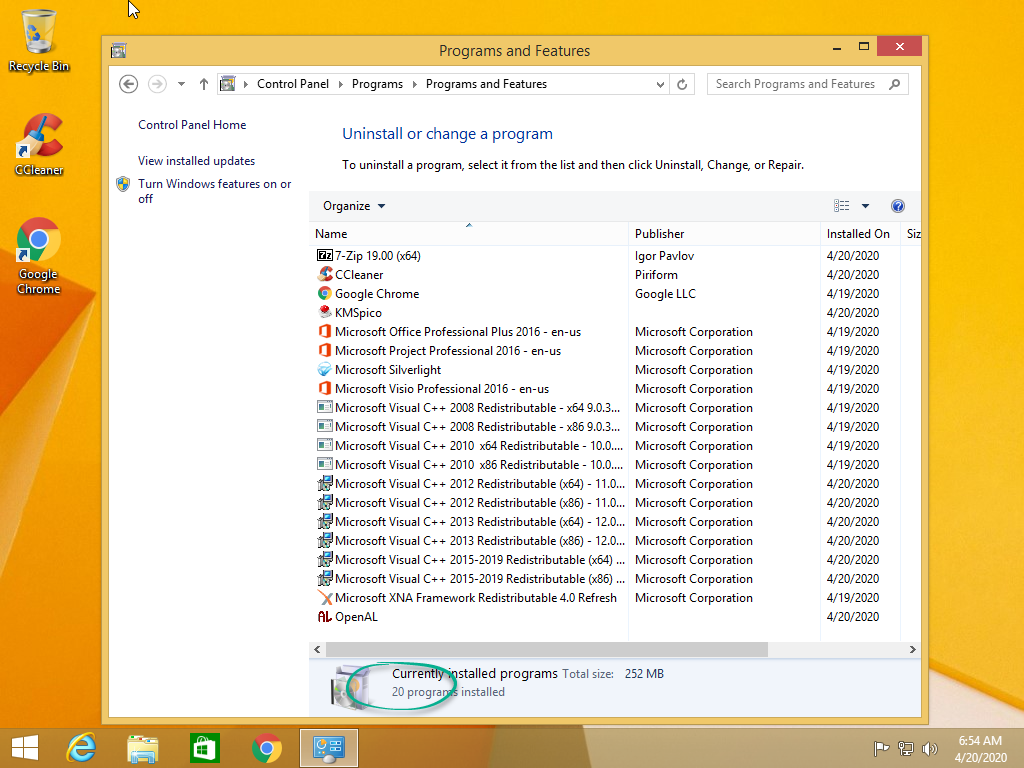1024x768 pixels.
Task: Open the Google Chrome desktop shortcut
Action: [39, 256]
